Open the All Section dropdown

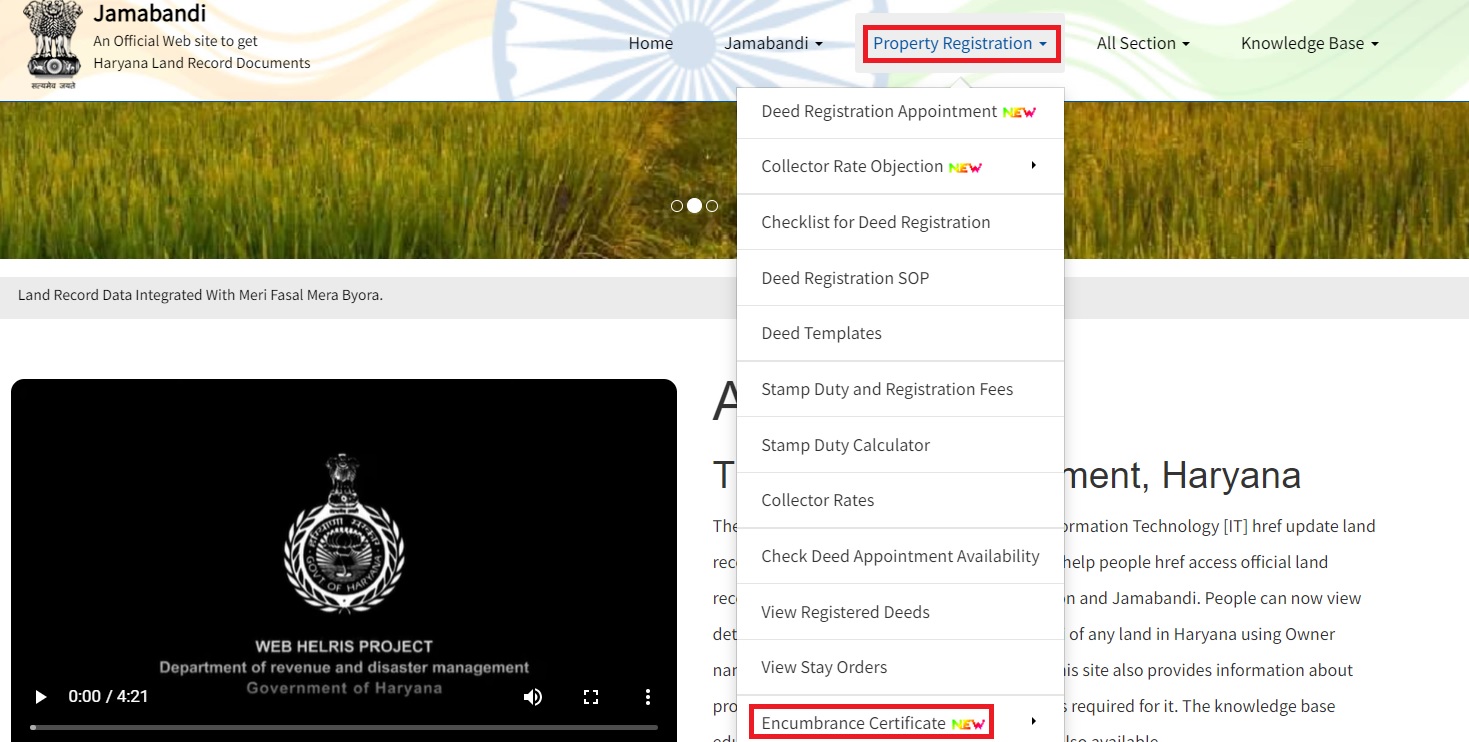click(1142, 43)
